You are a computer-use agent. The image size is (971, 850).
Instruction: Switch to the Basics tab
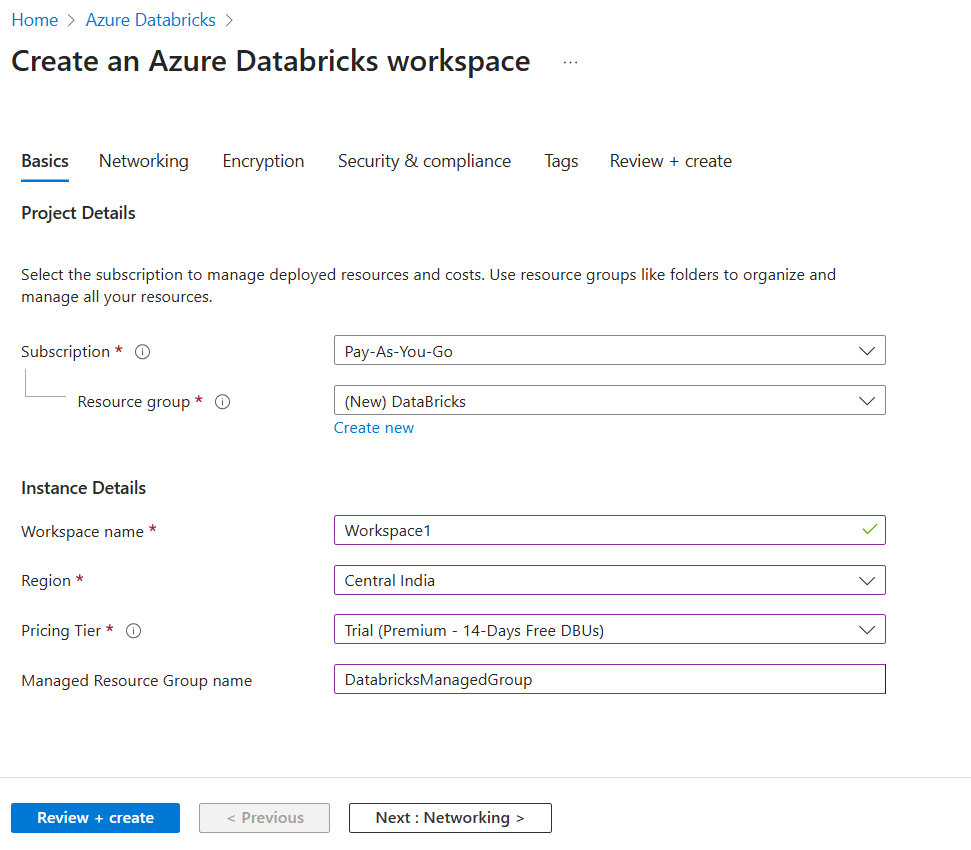point(45,162)
